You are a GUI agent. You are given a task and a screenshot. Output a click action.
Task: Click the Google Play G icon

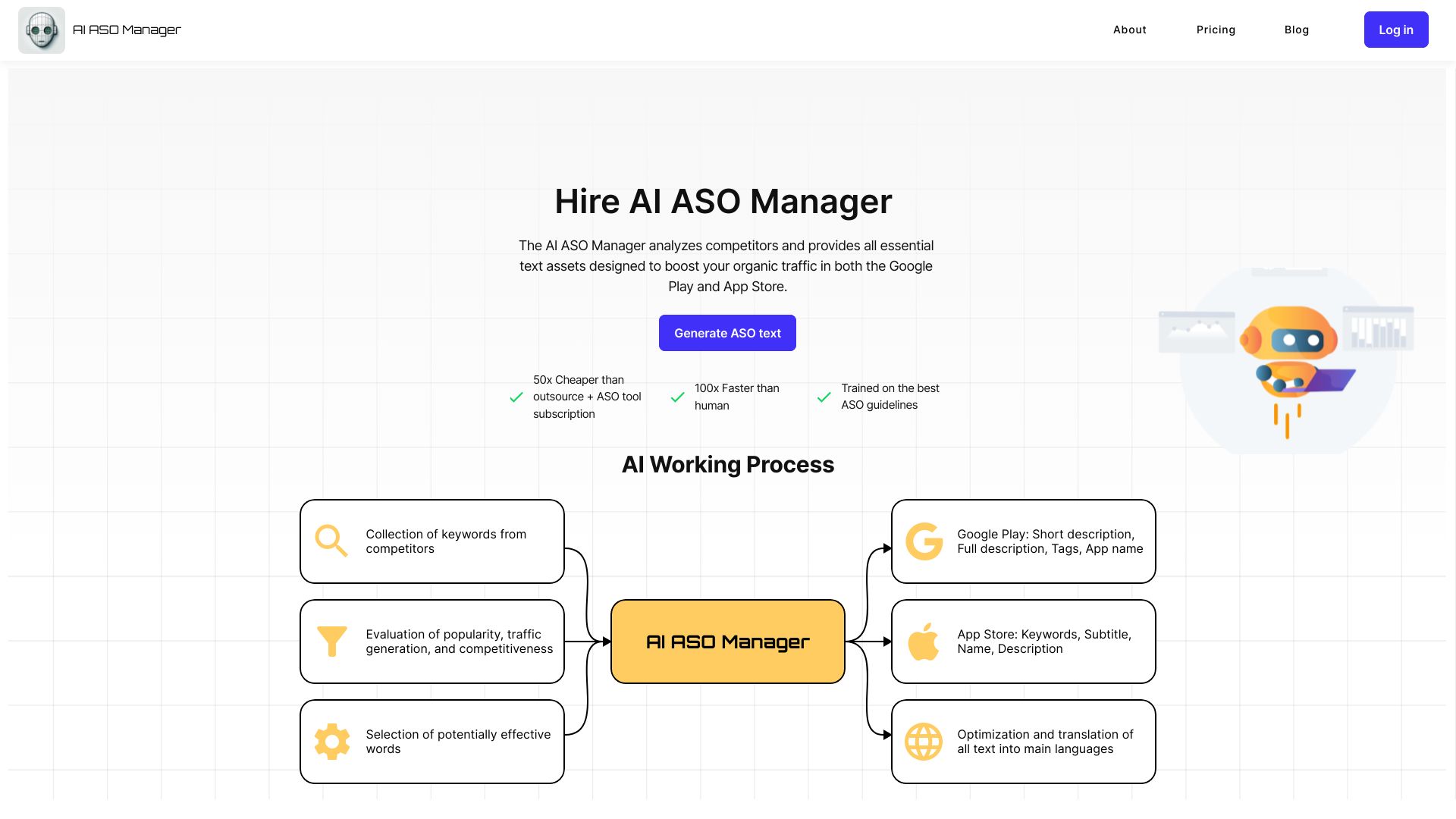pyautogui.click(x=924, y=541)
